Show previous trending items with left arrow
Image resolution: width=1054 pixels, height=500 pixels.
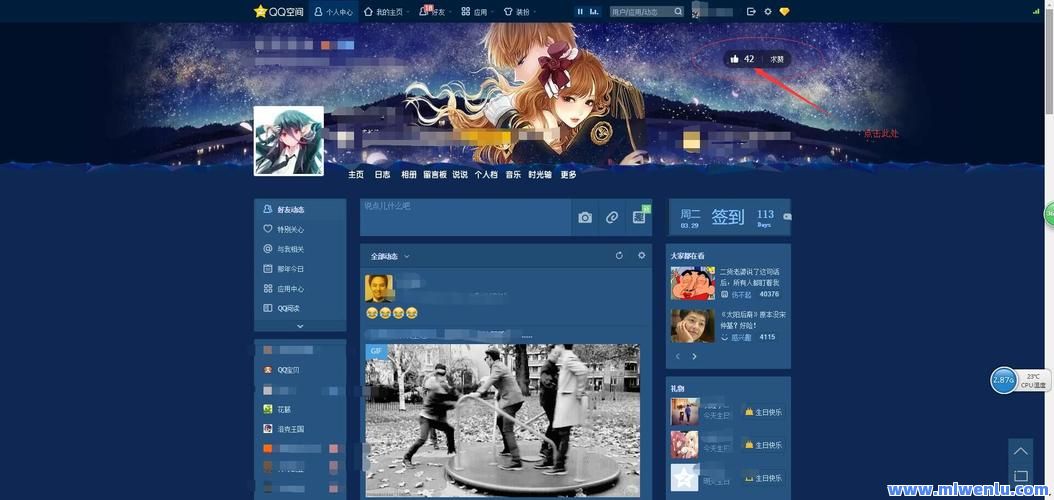(678, 356)
